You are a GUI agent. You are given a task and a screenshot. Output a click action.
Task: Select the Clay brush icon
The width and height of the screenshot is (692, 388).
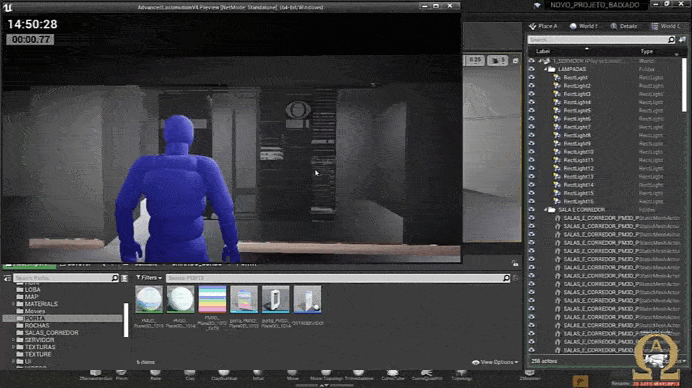tap(190, 375)
